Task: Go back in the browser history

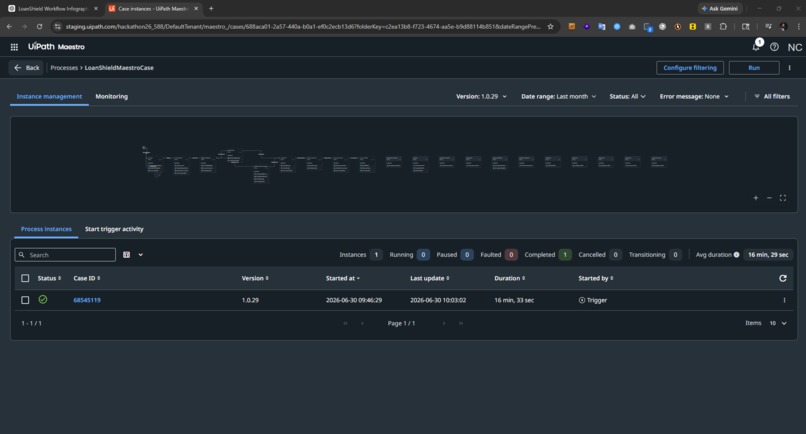Action: (9, 26)
